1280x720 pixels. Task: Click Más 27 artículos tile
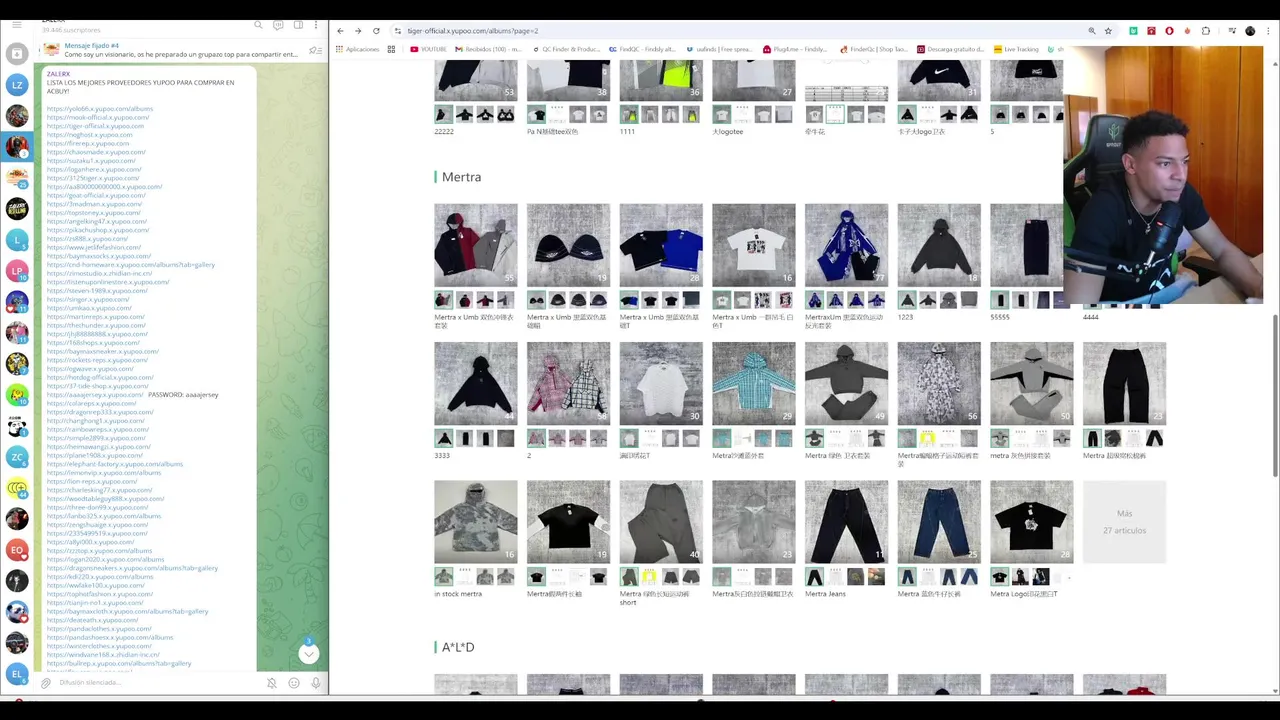[1124, 521]
